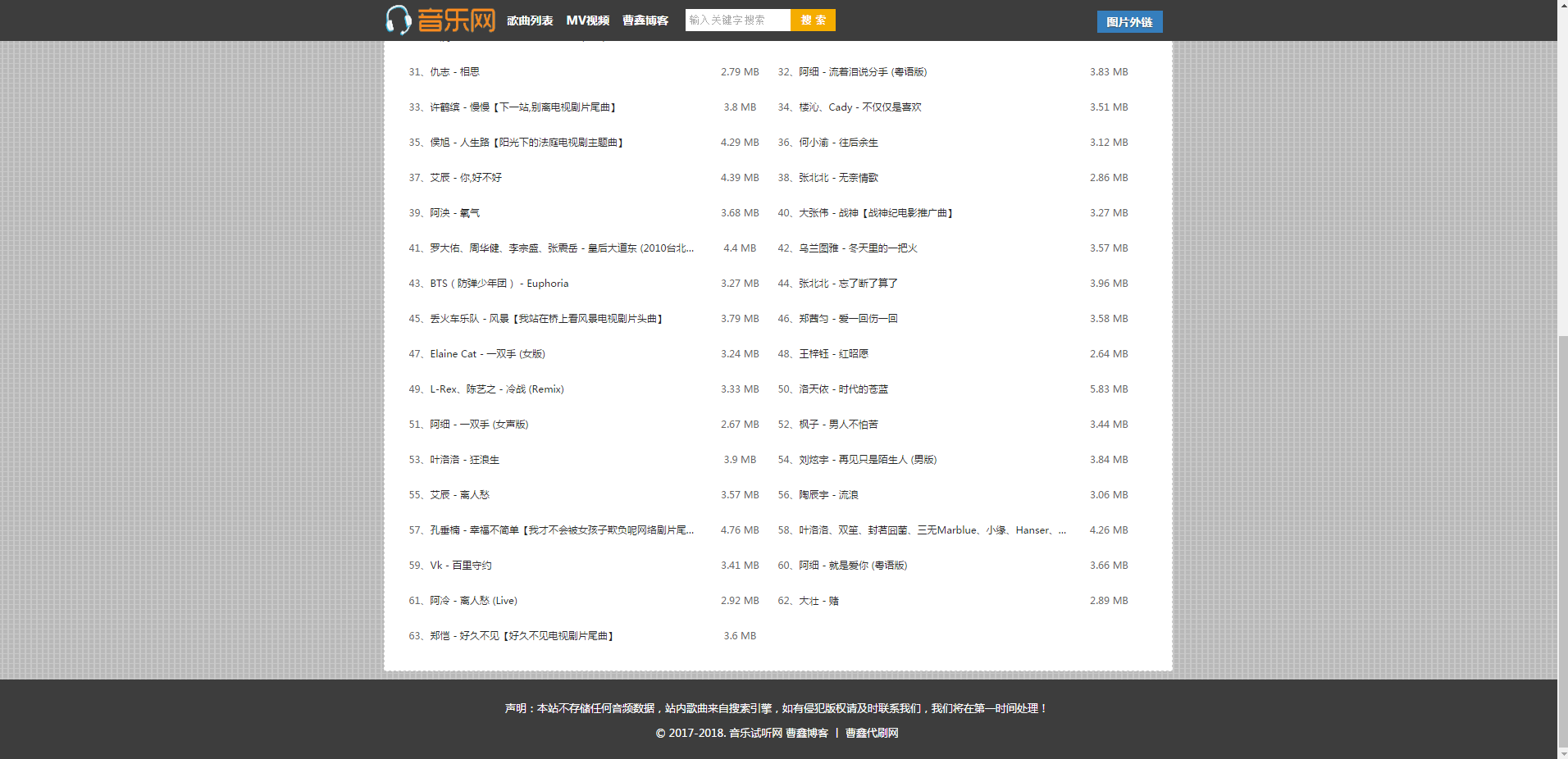Screen dimensions: 1568x759
Task: Open song 37 艾辰 - 你,好不好
Action: pyautogui.click(x=466, y=178)
